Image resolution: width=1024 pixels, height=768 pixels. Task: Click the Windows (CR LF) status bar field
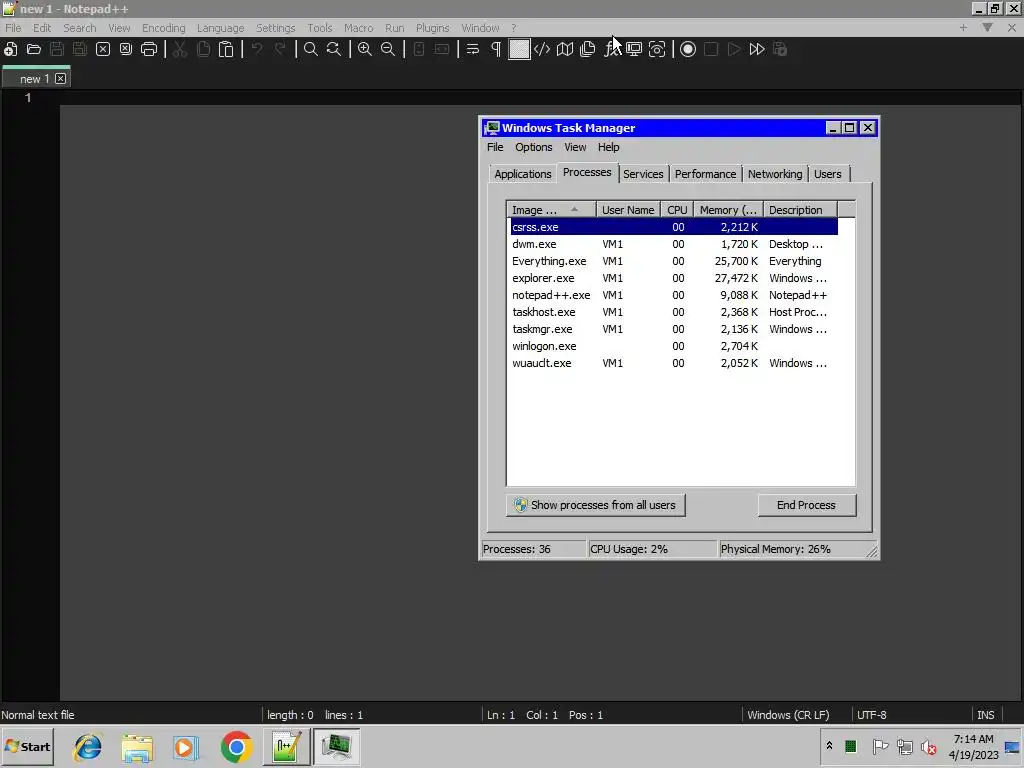(x=797, y=715)
